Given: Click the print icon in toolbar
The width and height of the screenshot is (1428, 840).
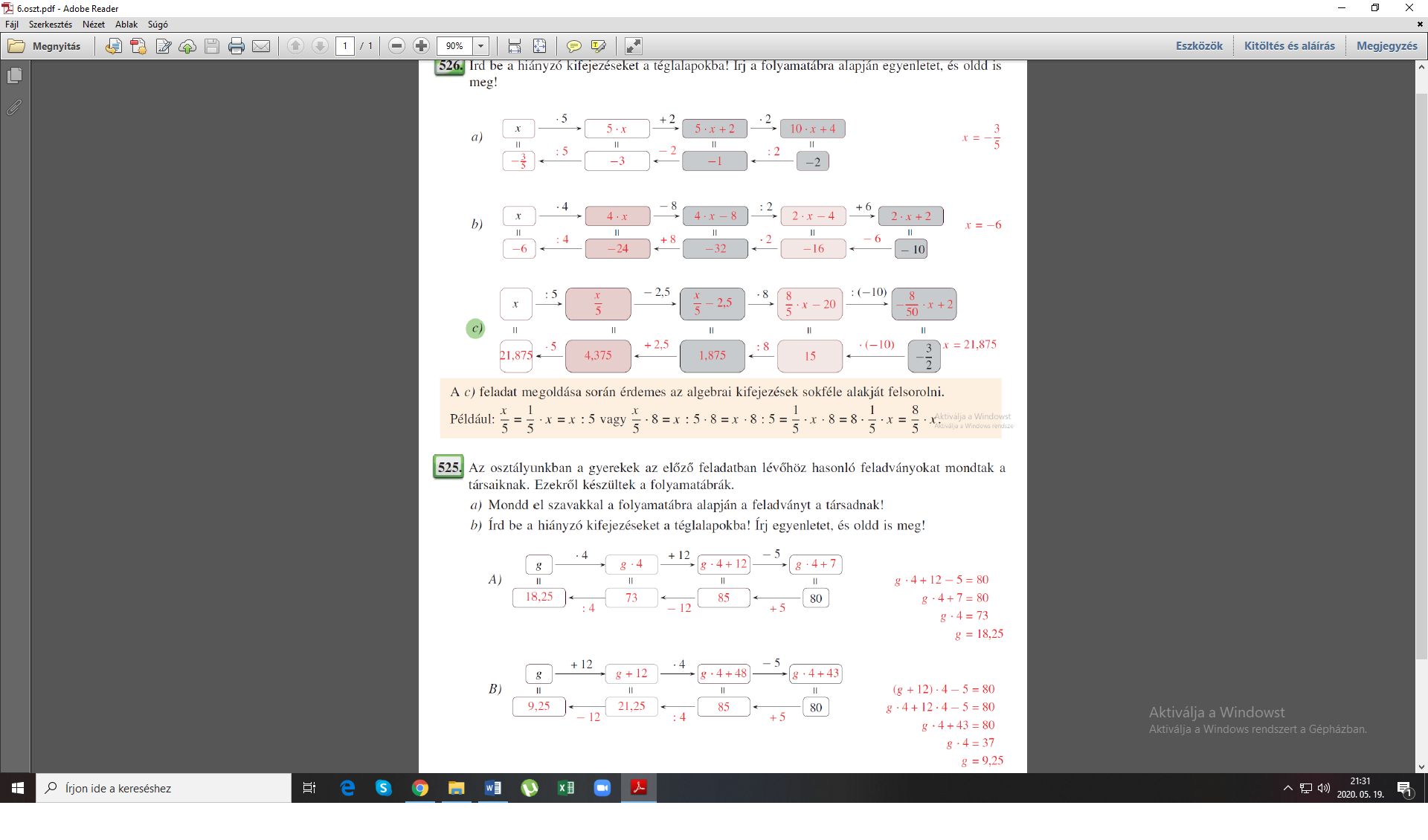Looking at the screenshot, I should click(x=237, y=46).
